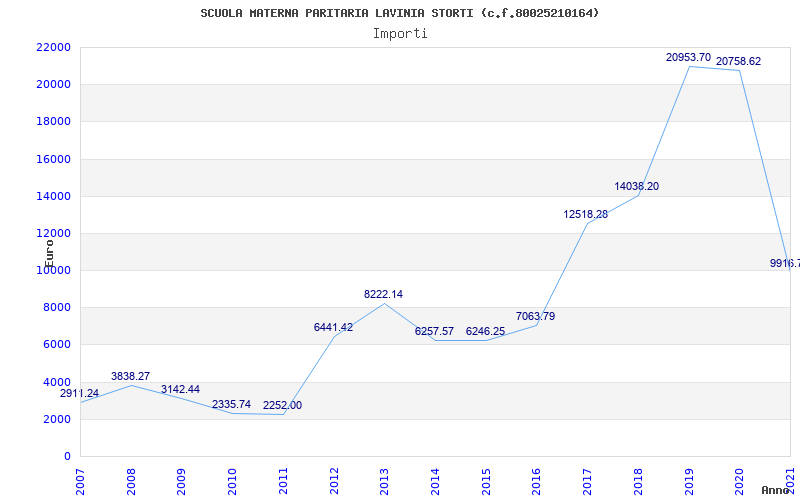The image size is (800, 500).
Task: Select the data label 2911.24
Action: 79,393
